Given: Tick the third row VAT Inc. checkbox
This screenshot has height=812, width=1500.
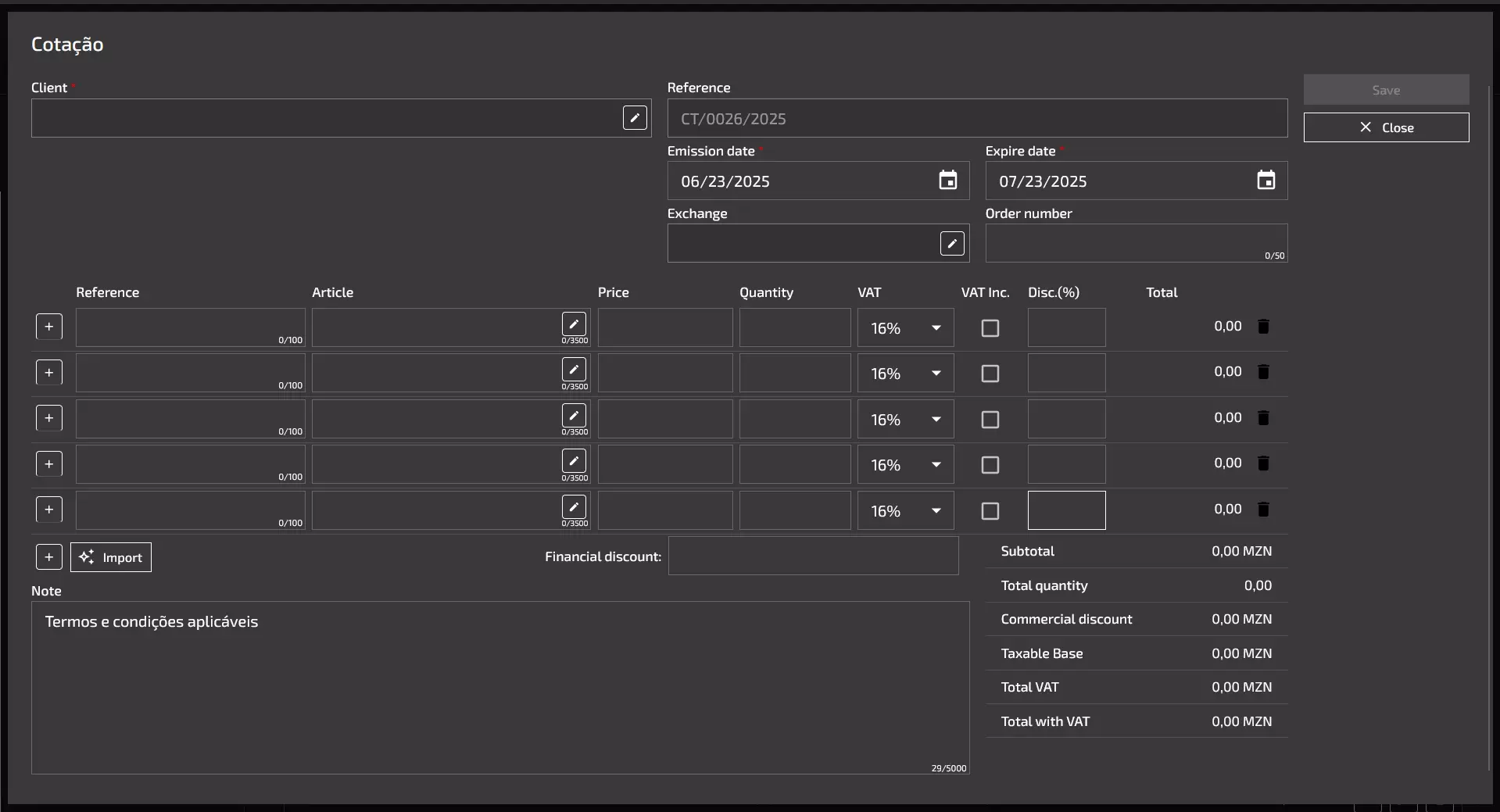Looking at the screenshot, I should coord(990,420).
